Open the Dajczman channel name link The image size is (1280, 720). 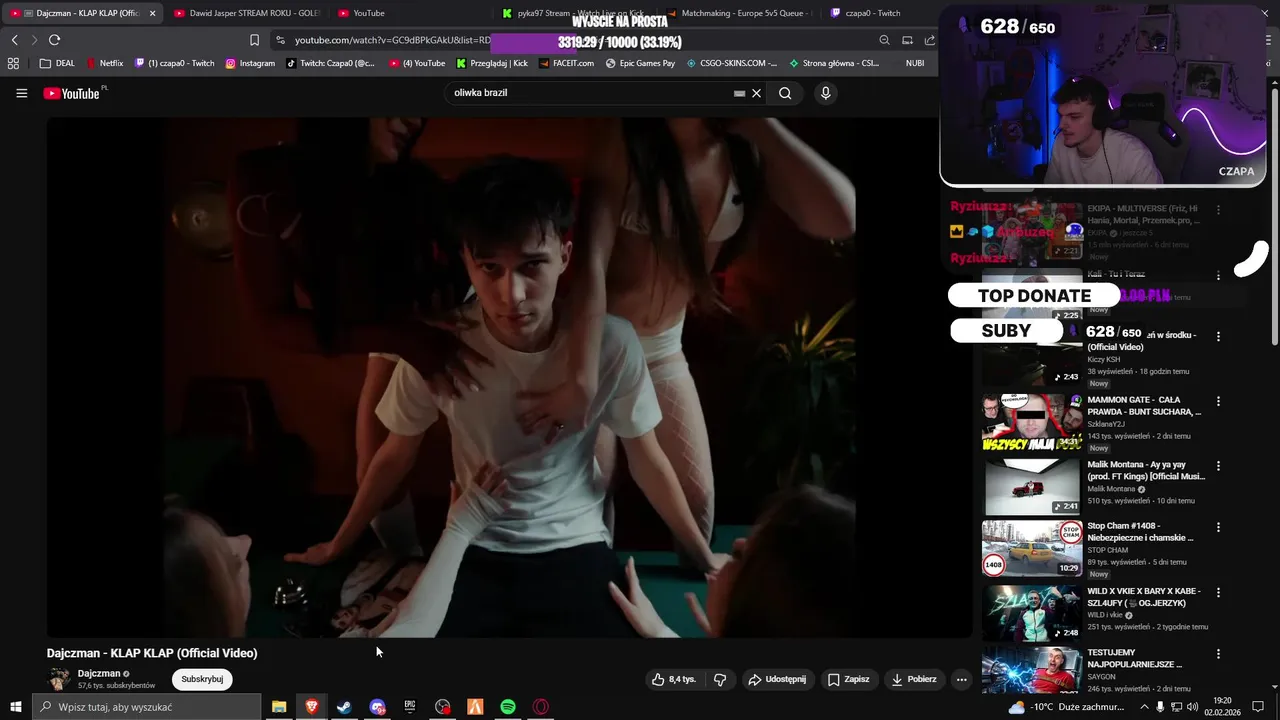pos(99,673)
